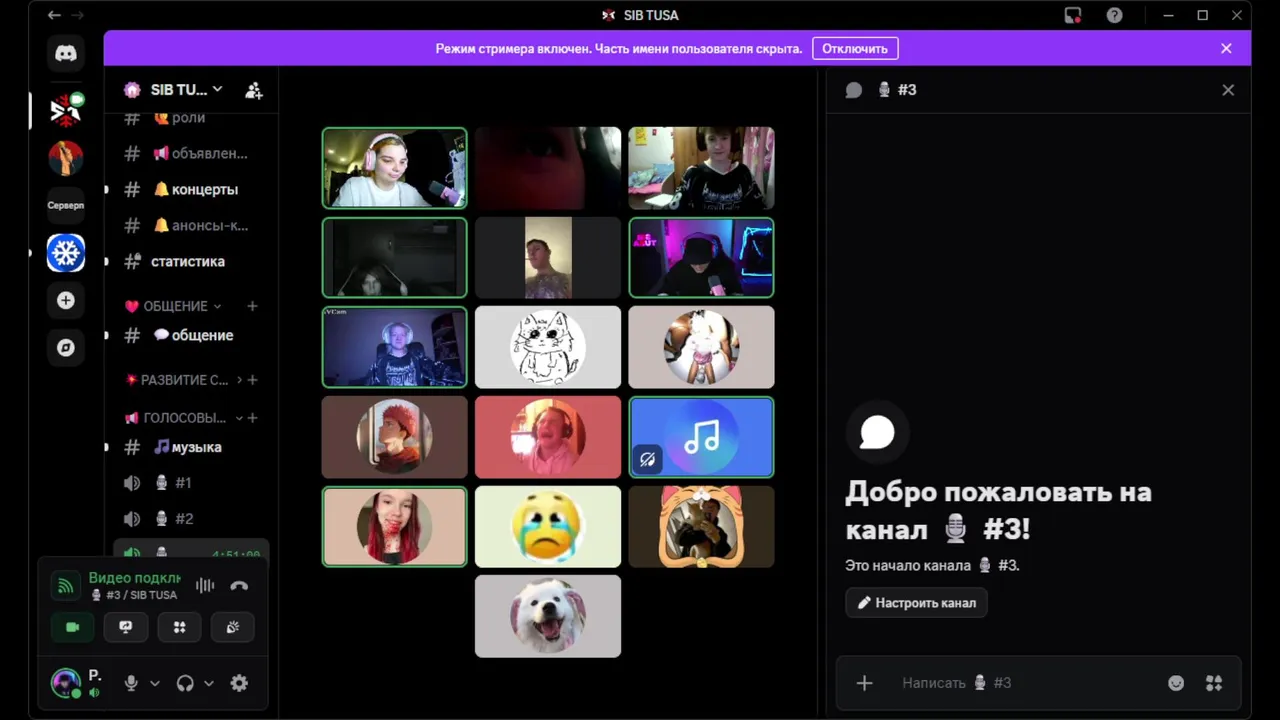The width and height of the screenshot is (1280, 720).
Task: Attach a file with plus icon
Action: pos(865,683)
